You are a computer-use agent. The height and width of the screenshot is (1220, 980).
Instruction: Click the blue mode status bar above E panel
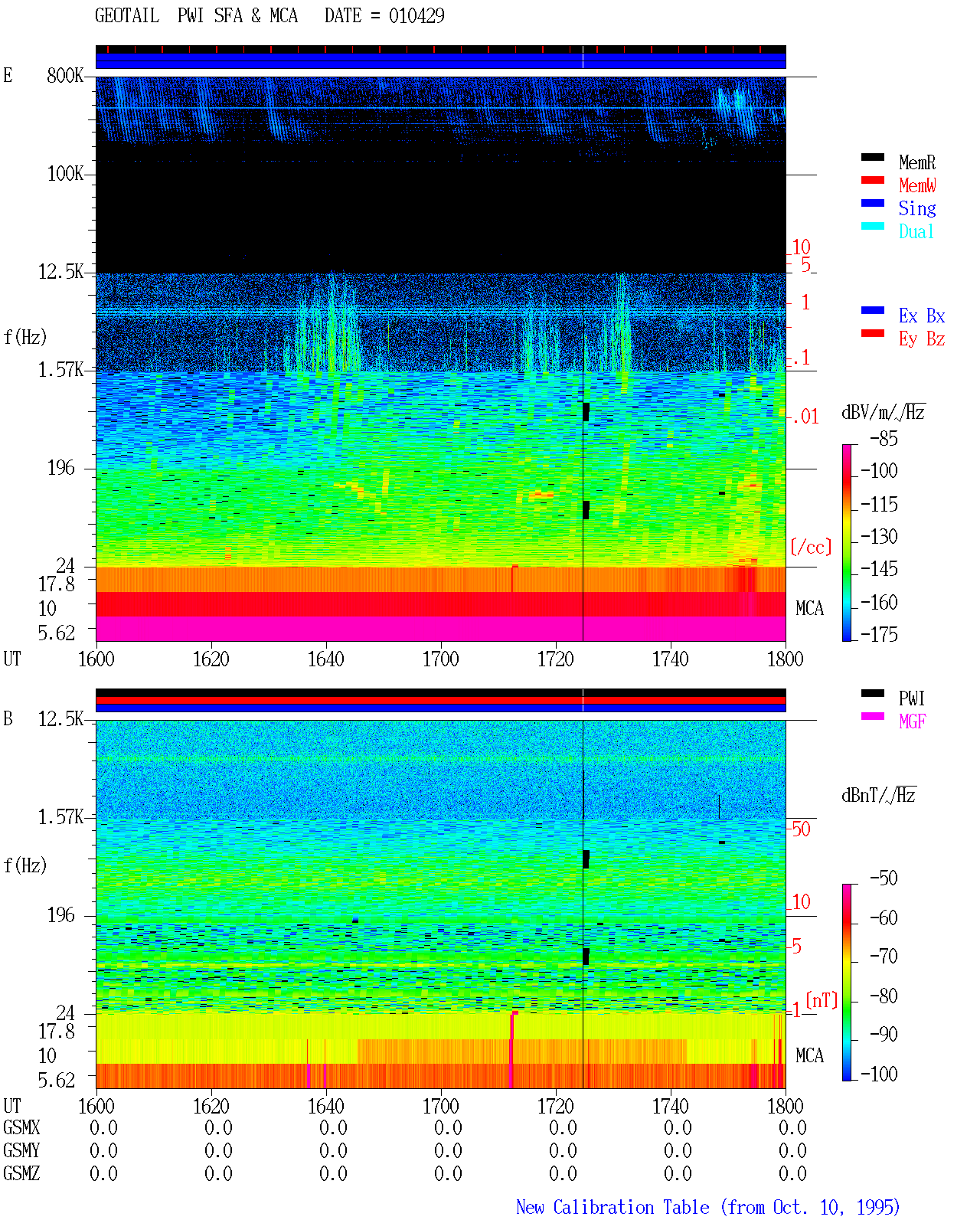pos(441,61)
